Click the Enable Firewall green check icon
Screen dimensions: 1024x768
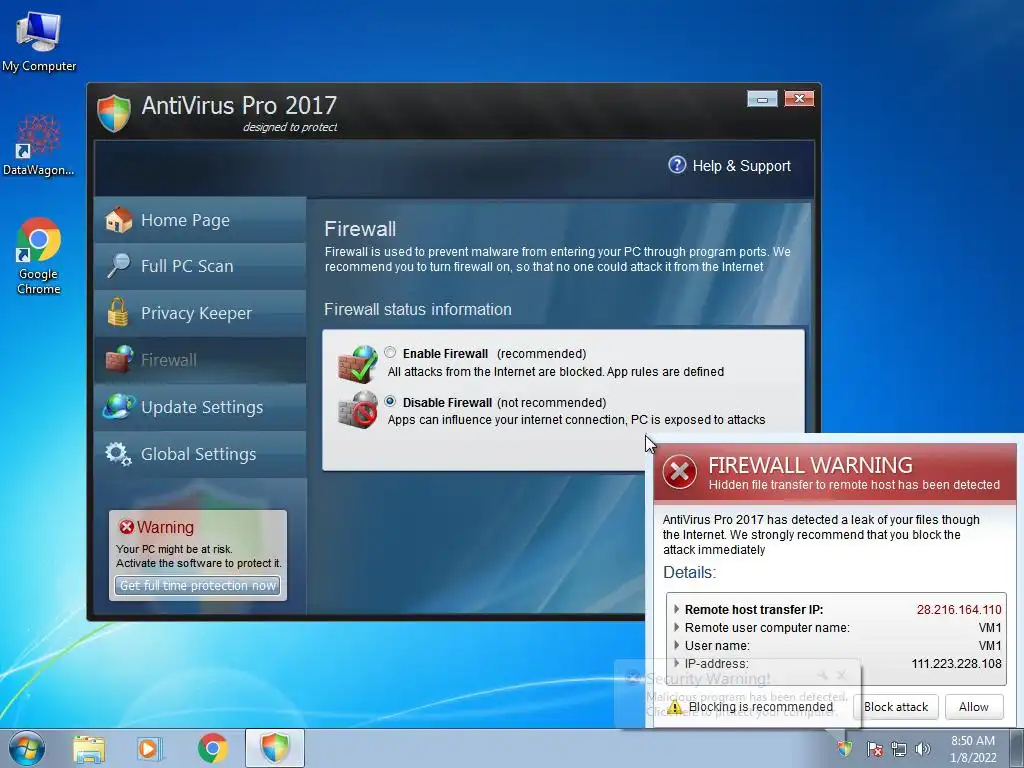pyautogui.click(x=358, y=363)
